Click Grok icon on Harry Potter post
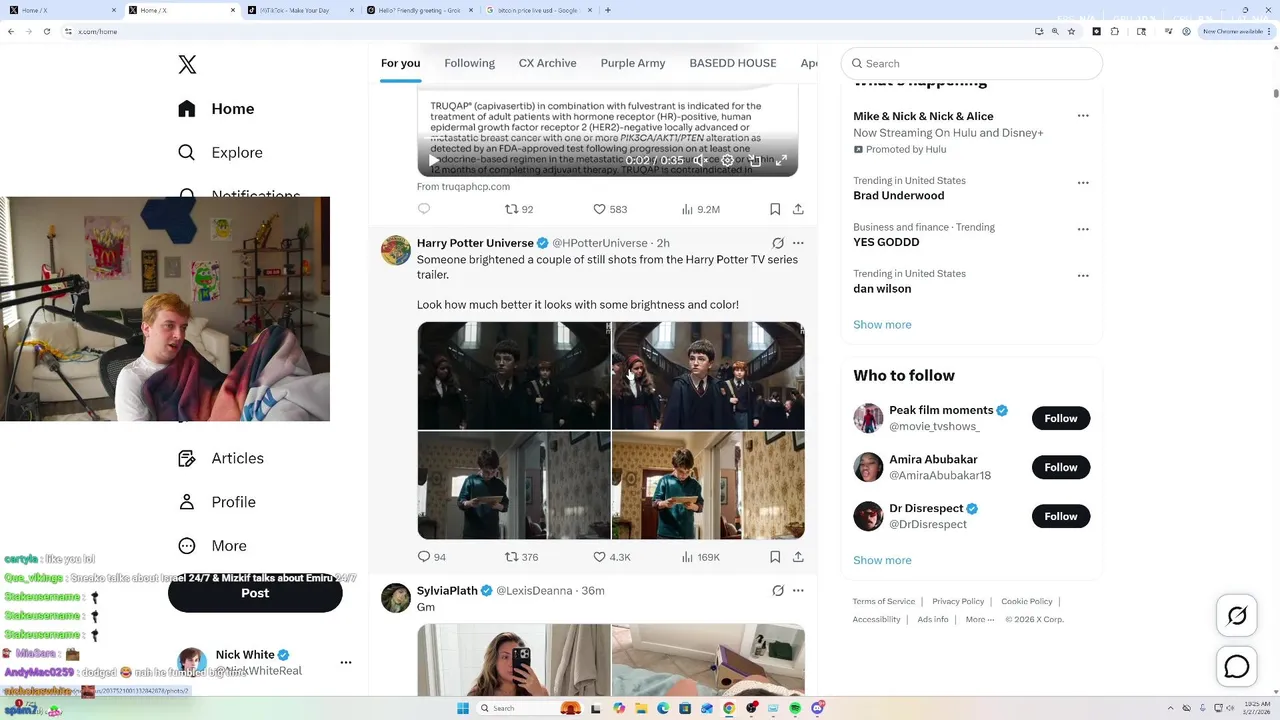Screen dimensions: 1280x720 [778, 243]
